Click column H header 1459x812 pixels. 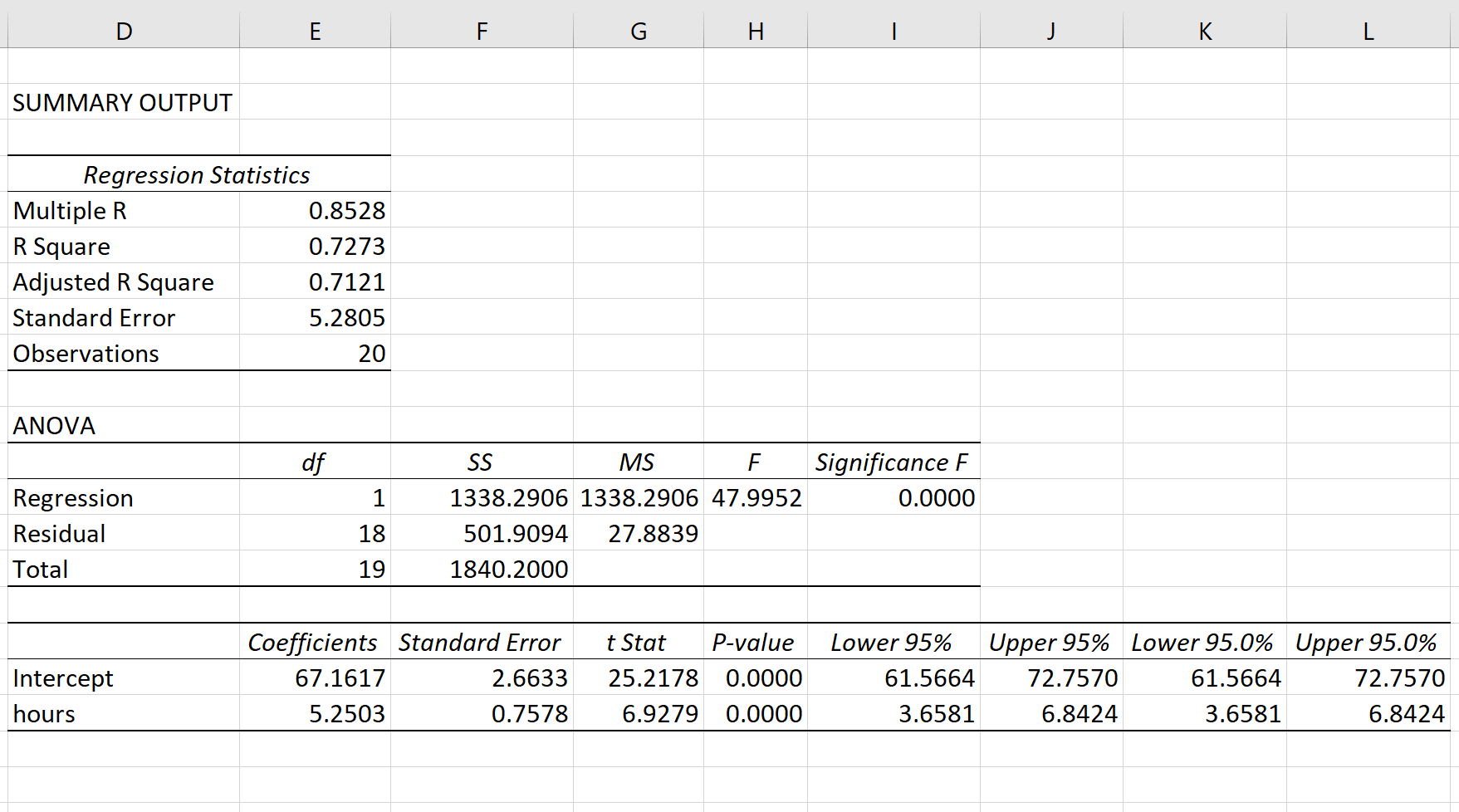pos(755,32)
